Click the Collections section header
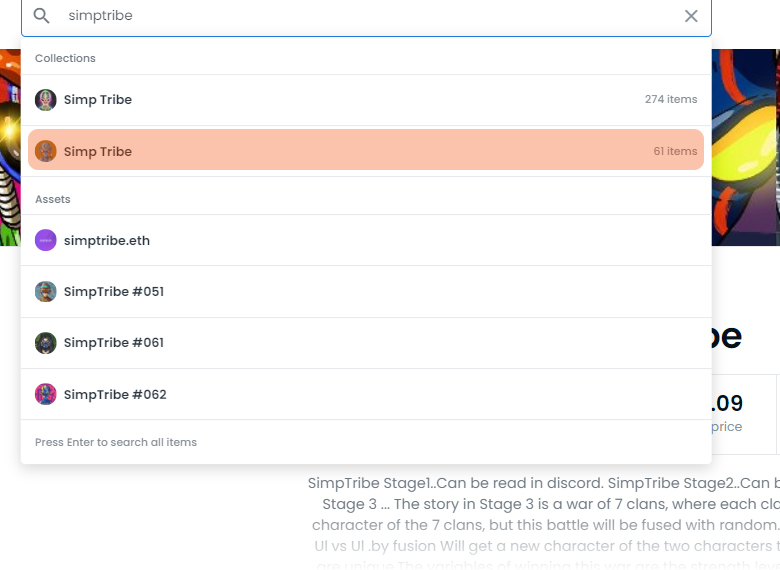This screenshot has height=570, width=780. coord(65,58)
